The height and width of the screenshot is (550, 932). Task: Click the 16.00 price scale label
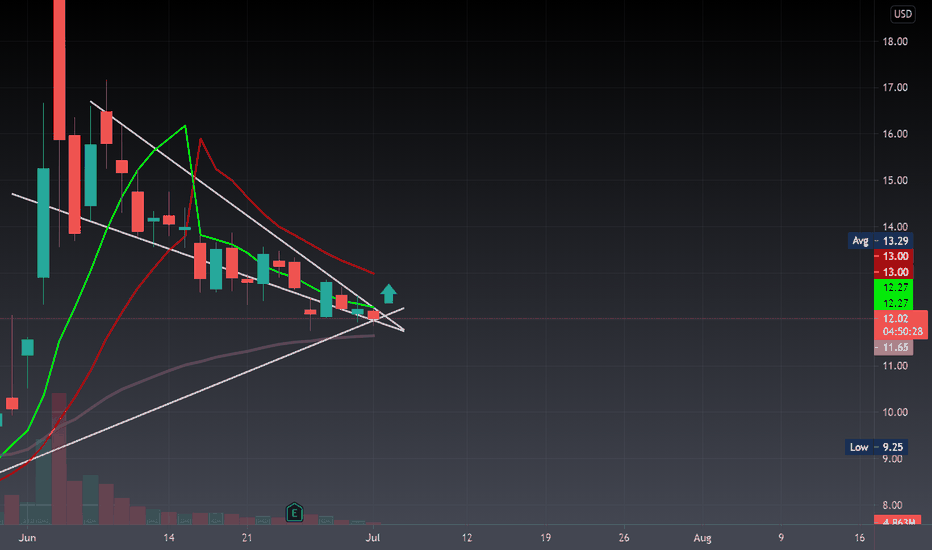[895, 134]
